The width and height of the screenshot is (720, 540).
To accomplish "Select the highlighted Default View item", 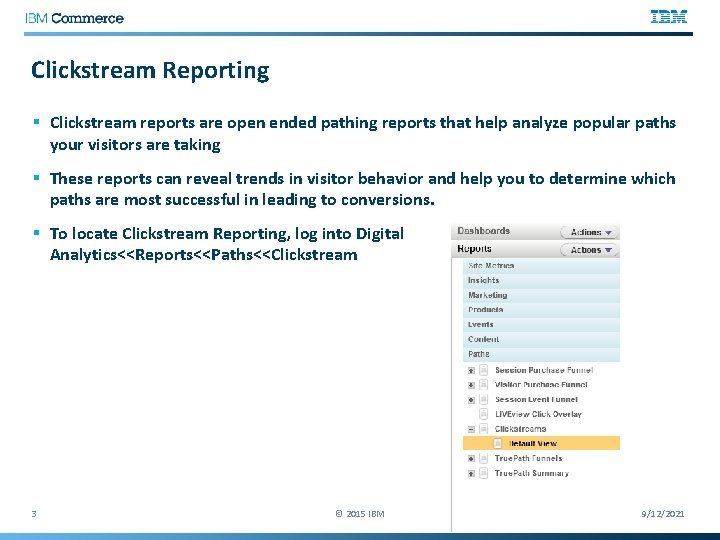I will pos(541,444).
